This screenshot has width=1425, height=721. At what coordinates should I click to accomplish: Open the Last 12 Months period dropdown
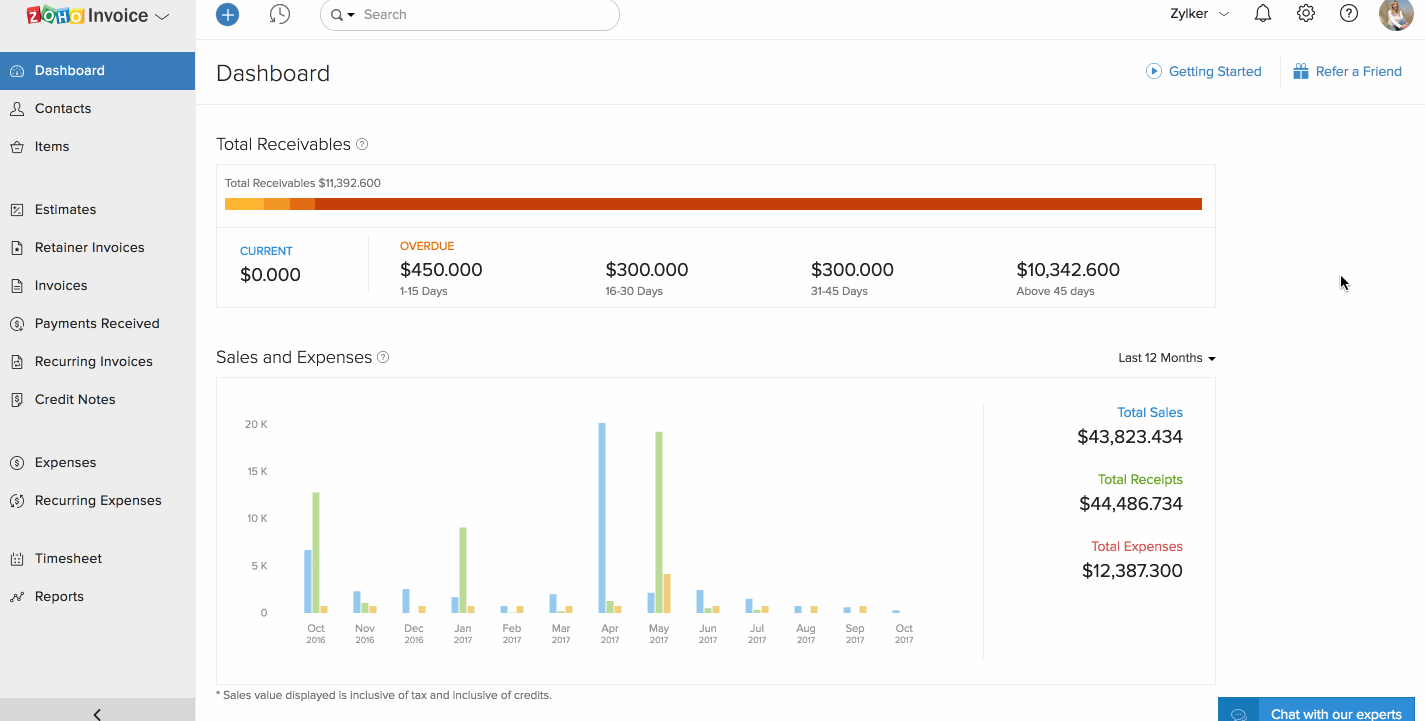(1166, 358)
